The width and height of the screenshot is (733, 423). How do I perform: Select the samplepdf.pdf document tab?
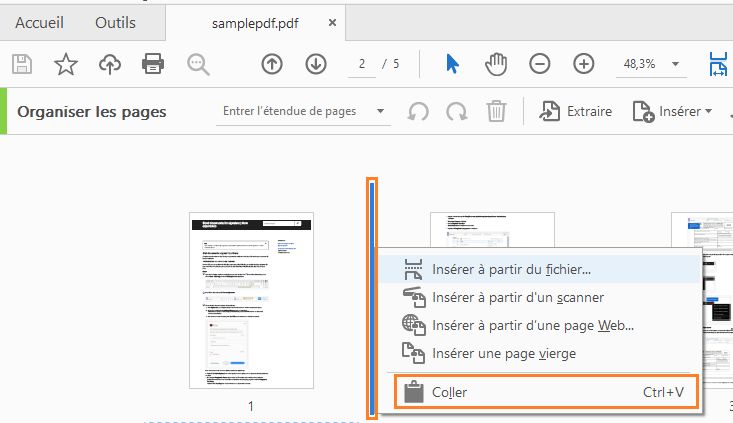255,23
